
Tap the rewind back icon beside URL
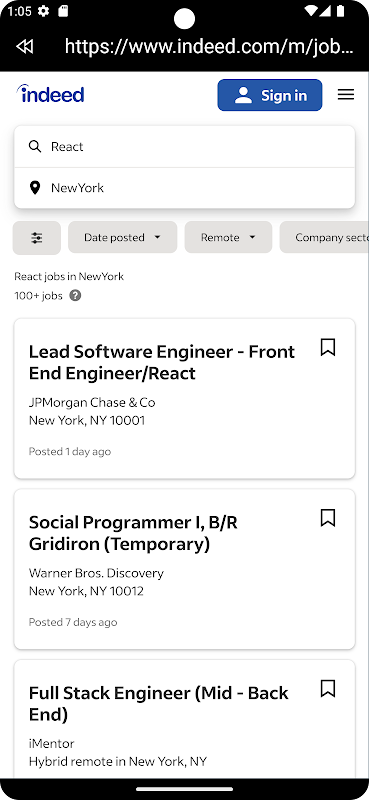24,47
